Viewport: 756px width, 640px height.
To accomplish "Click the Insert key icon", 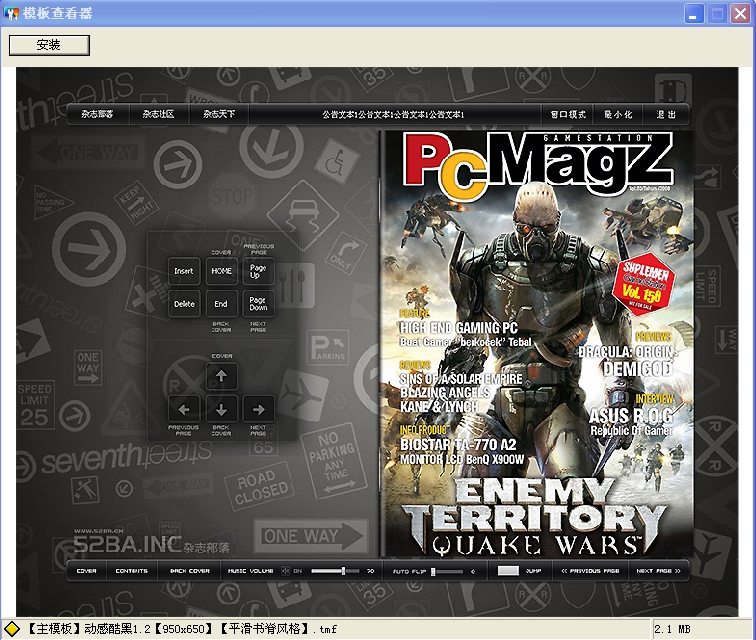I will pos(184,271).
